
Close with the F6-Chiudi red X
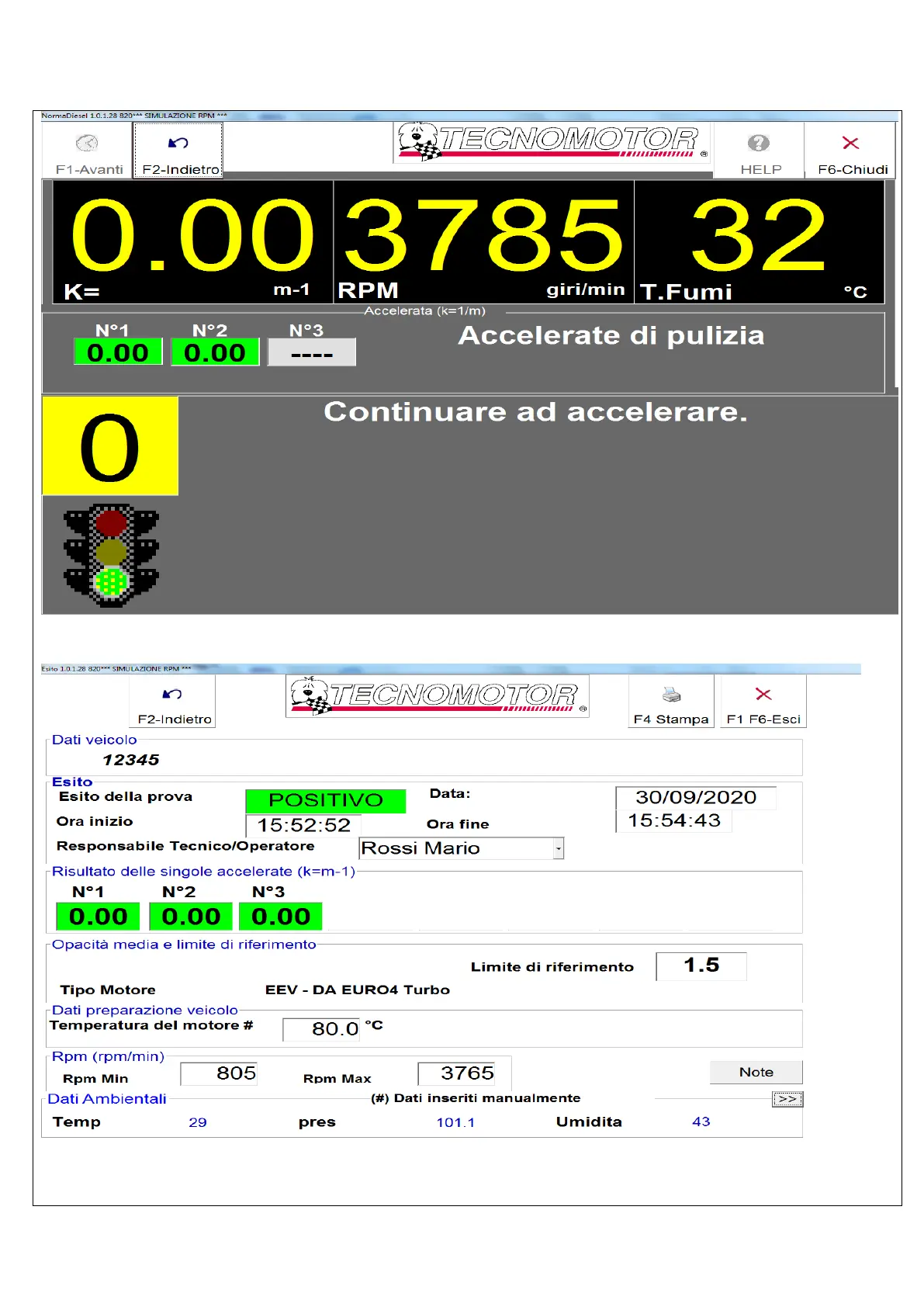pos(850,144)
